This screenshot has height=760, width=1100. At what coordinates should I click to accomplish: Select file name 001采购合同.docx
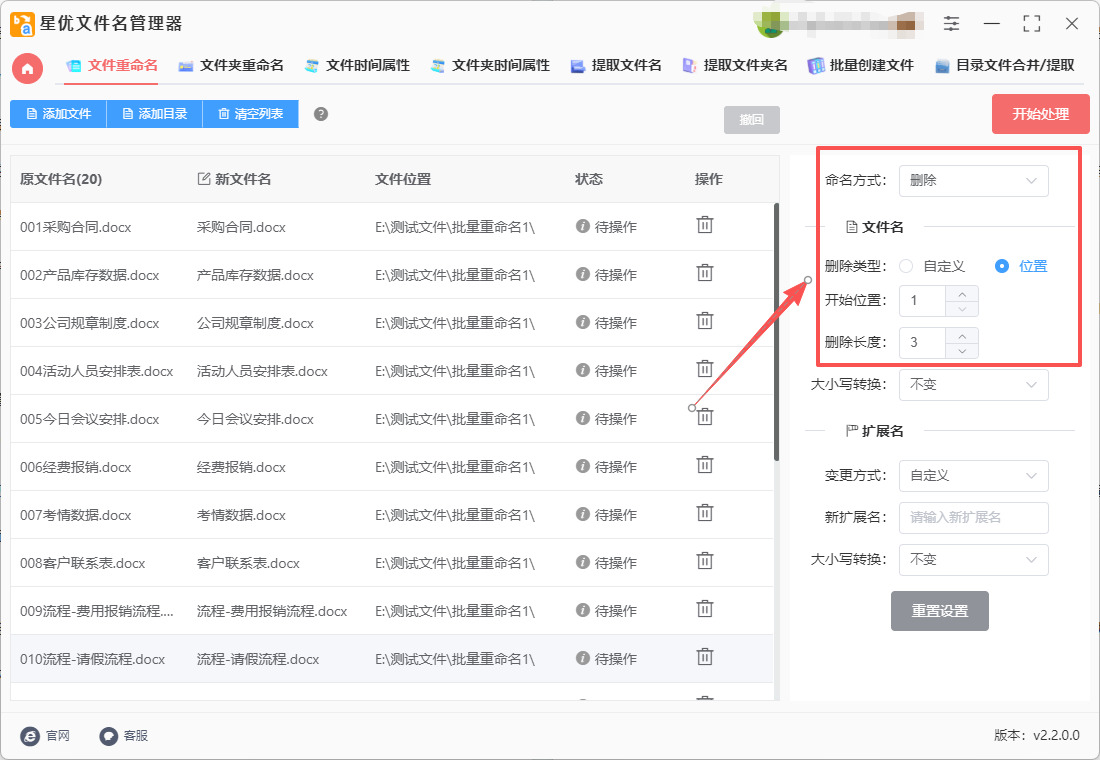click(x=76, y=227)
